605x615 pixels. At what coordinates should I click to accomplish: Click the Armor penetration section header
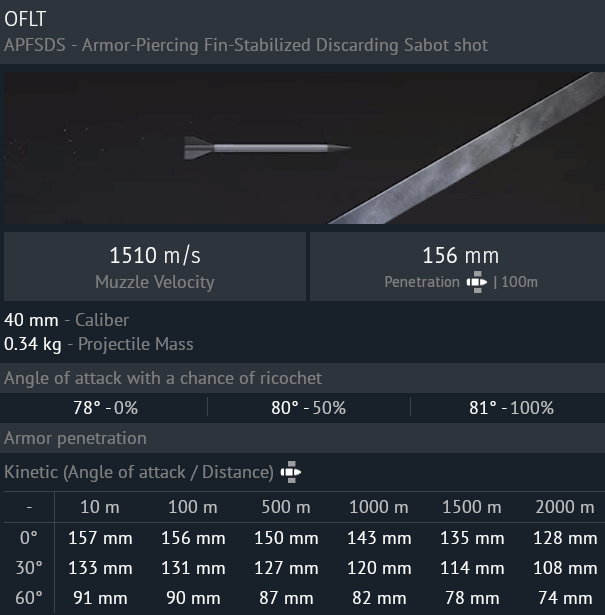tap(302, 438)
